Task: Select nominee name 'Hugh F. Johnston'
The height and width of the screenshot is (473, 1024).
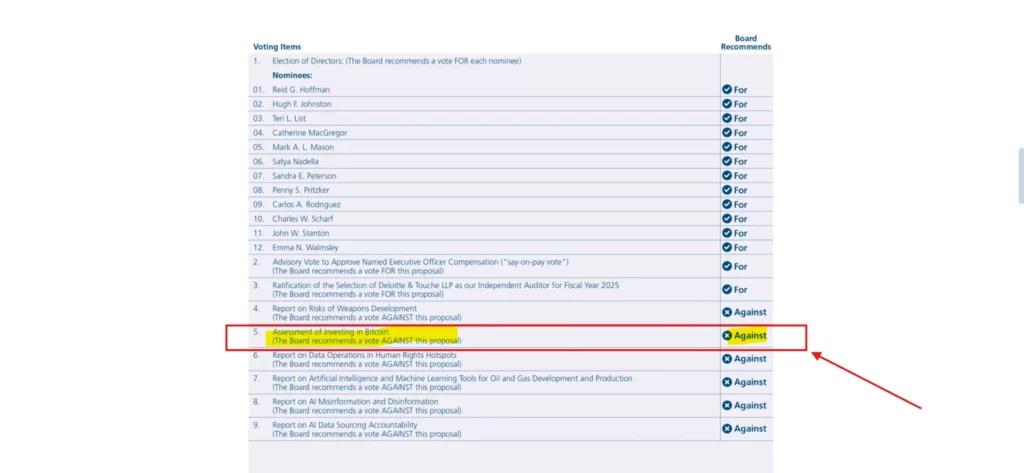Action: [x=302, y=104]
